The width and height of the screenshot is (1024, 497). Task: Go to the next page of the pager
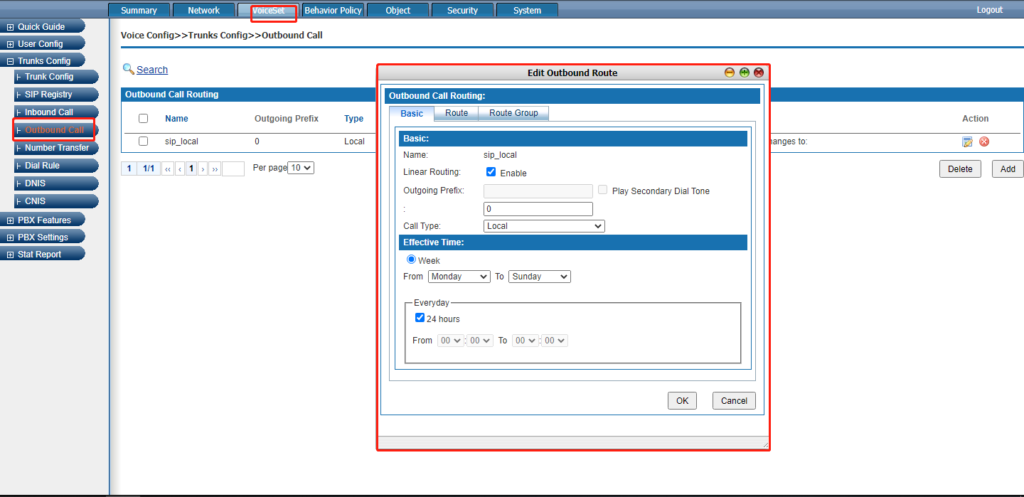point(202,168)
